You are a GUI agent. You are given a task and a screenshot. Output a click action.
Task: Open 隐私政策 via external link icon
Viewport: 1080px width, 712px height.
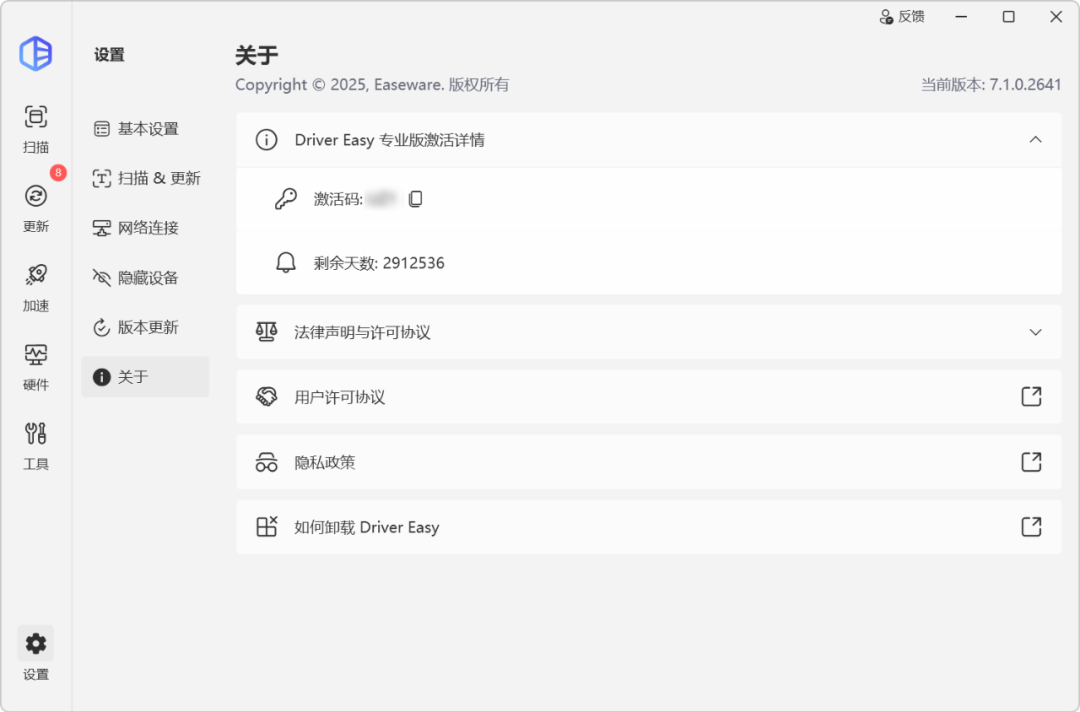(x=1031, y=462)
